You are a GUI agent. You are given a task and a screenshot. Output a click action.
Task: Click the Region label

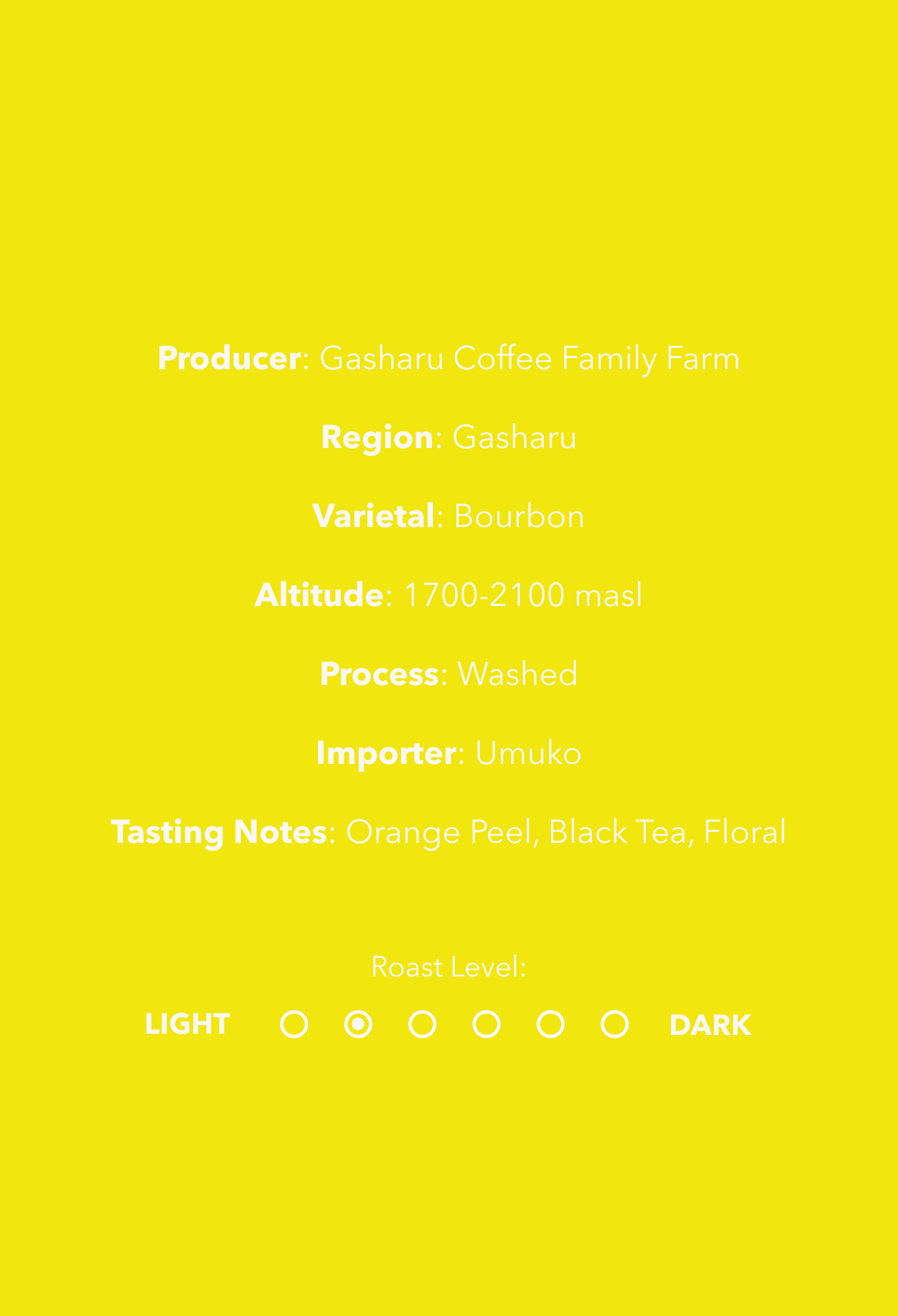coord(377,438)
